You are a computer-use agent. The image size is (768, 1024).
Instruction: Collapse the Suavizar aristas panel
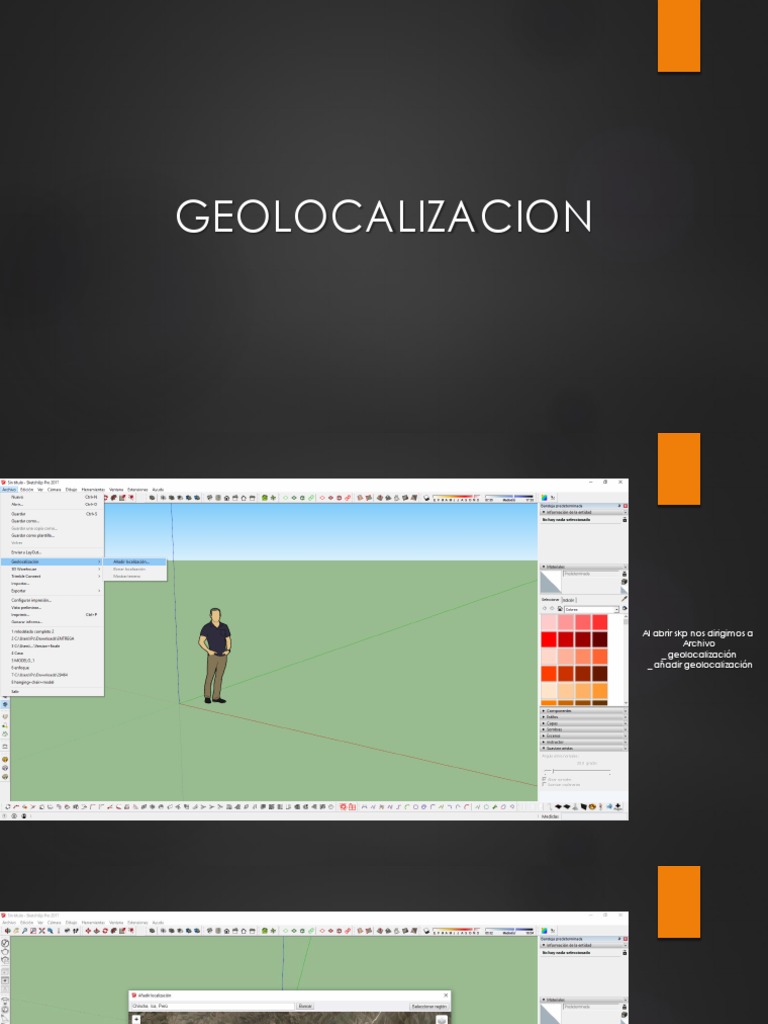pos(584,748)
